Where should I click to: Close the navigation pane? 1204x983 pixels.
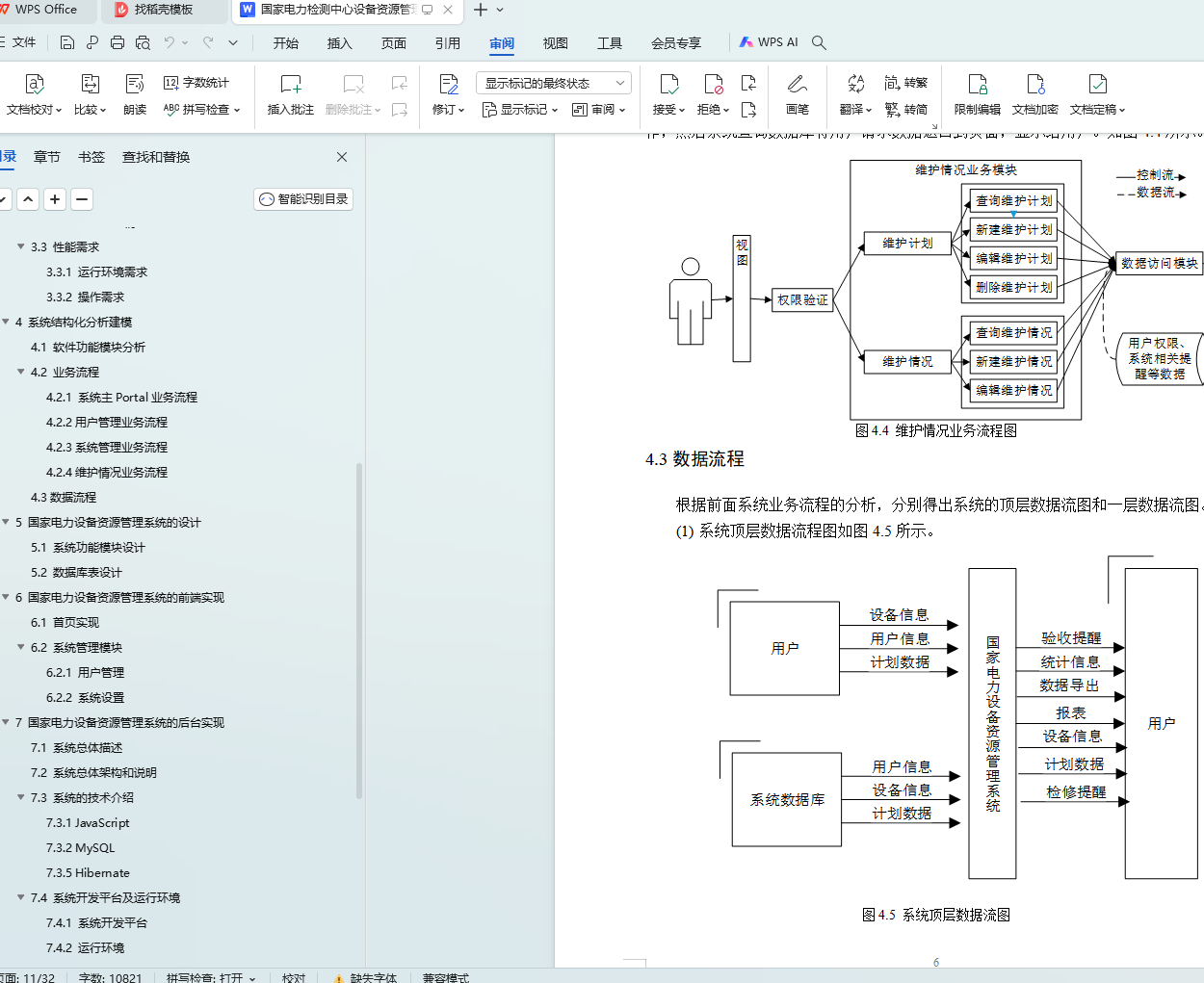pos(342,157)
